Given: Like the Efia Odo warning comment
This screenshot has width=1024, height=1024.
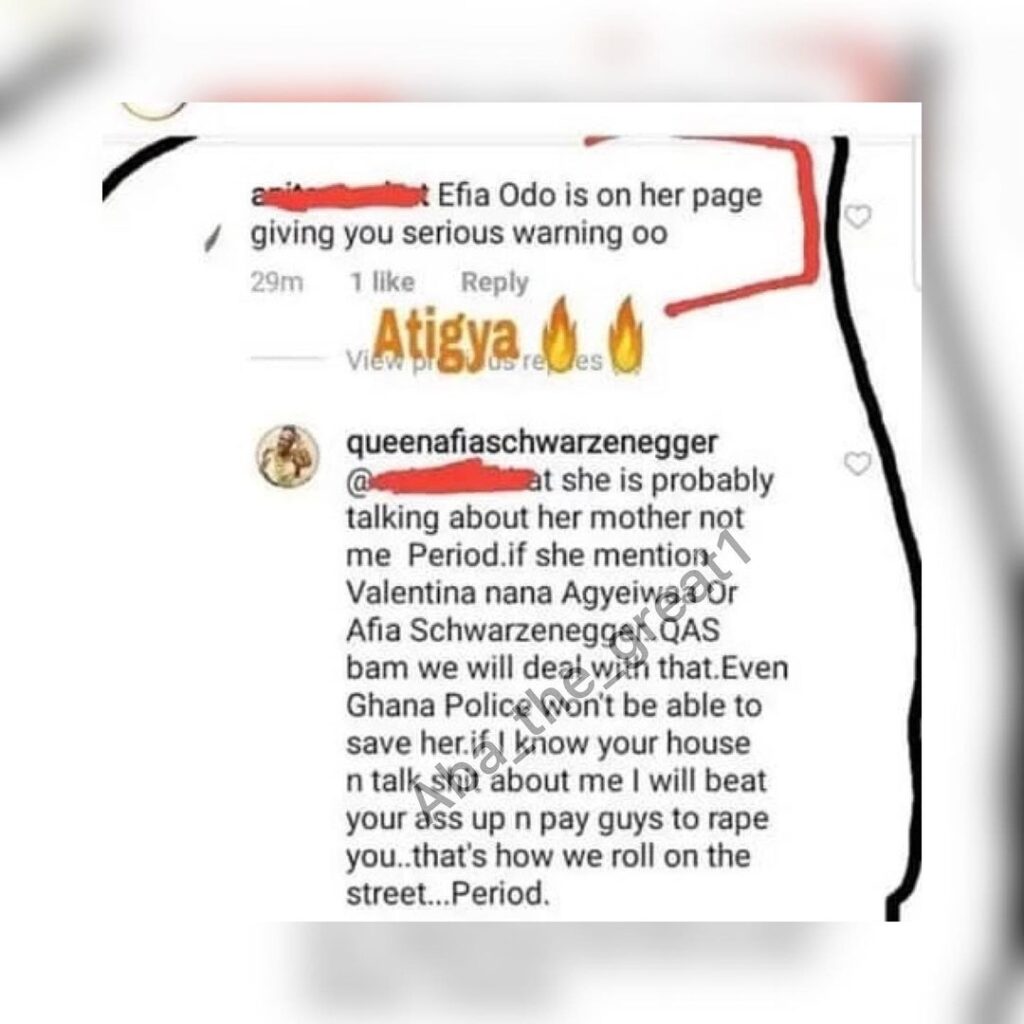Looking at the screenshot, I should (x=857, y=217).
